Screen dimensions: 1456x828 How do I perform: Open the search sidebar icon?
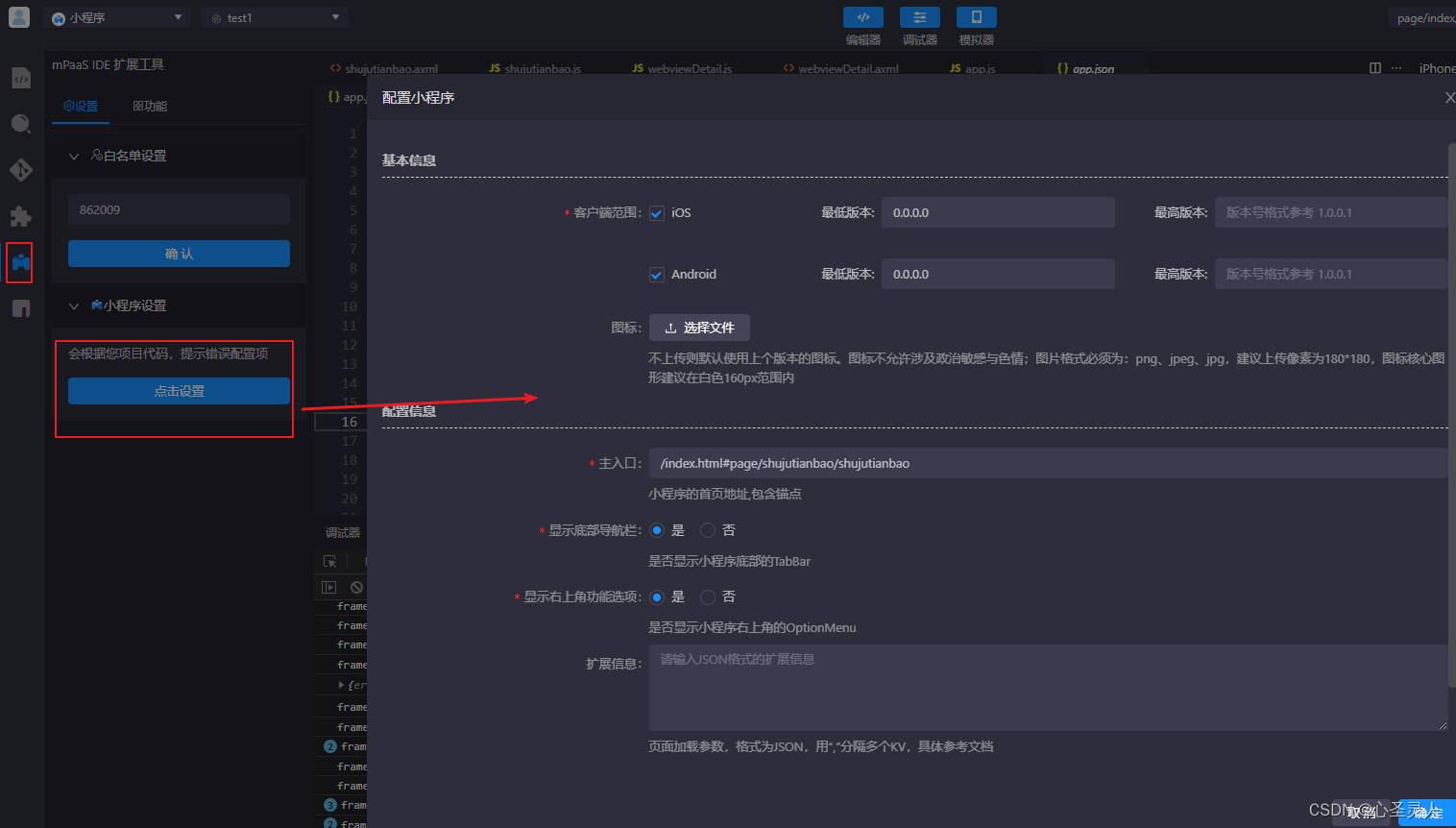21,124
